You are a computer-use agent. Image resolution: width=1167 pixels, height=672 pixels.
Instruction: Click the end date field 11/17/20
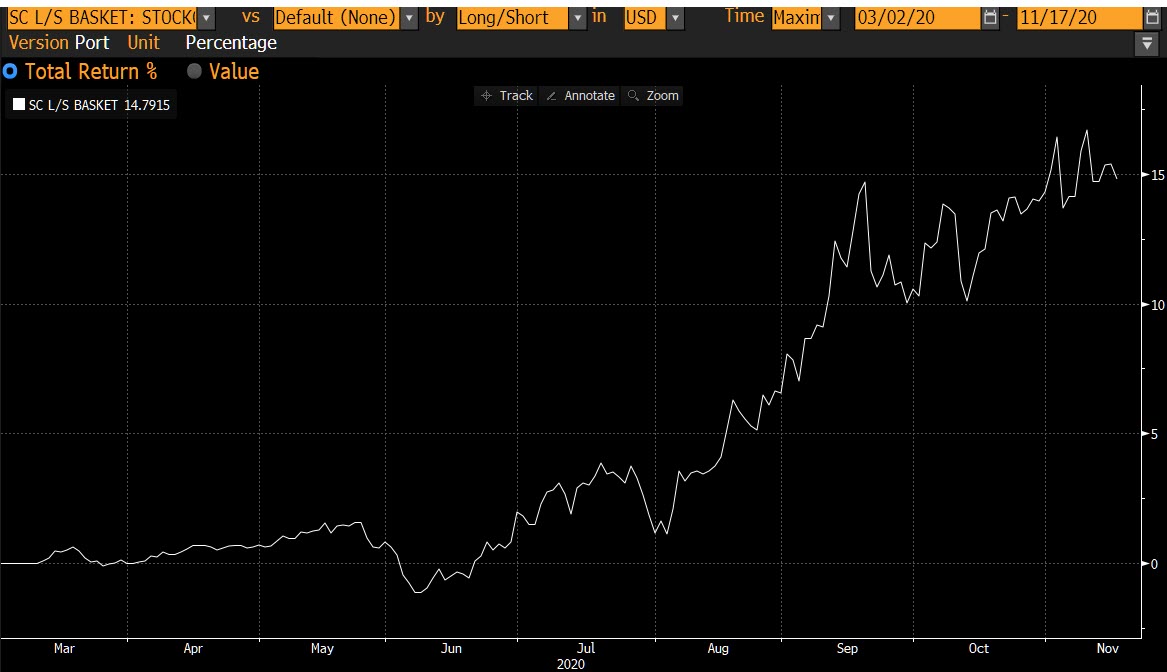point(1077,18)
